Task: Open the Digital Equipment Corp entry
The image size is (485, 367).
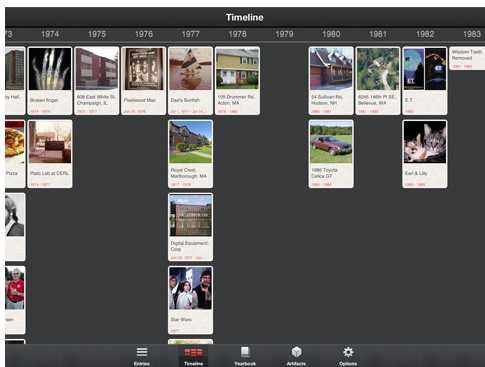Action: [190, 227]
